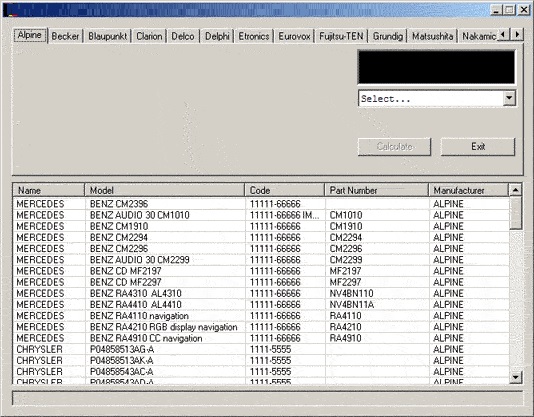Select the BENZ RA4910 CC navigation row
This screenshot has width=534, height=417.
tap(261, 338)
